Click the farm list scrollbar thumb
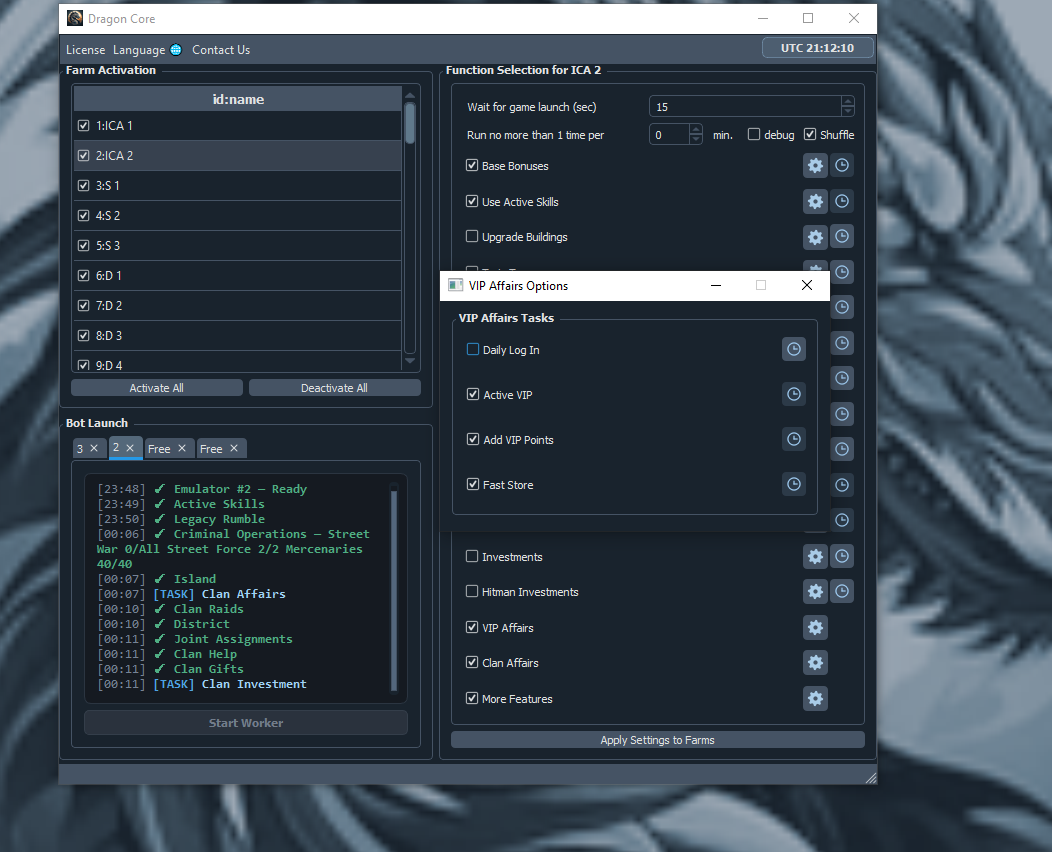 click(410, 122)
